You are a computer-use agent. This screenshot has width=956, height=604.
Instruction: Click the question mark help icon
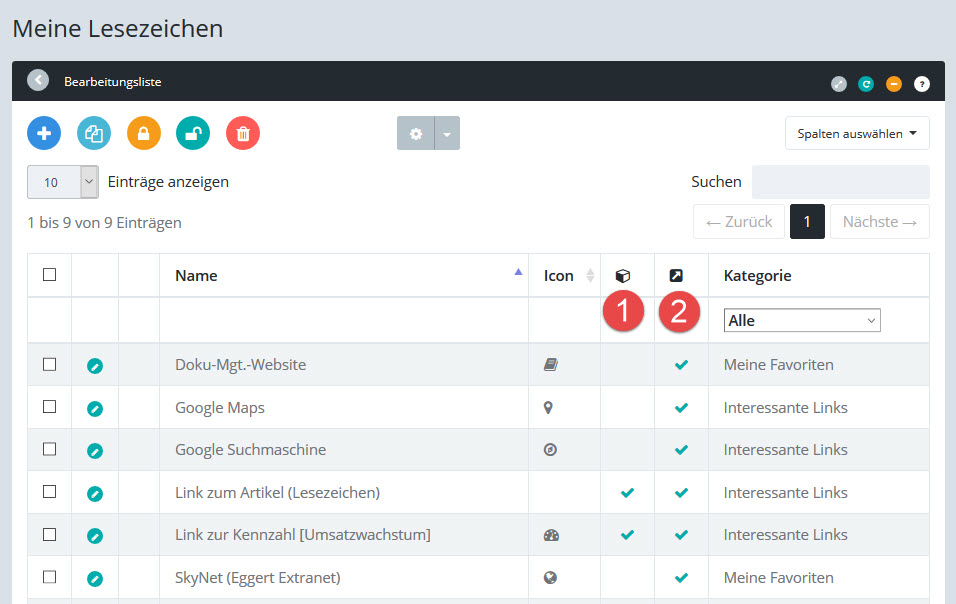pos(921,83)
